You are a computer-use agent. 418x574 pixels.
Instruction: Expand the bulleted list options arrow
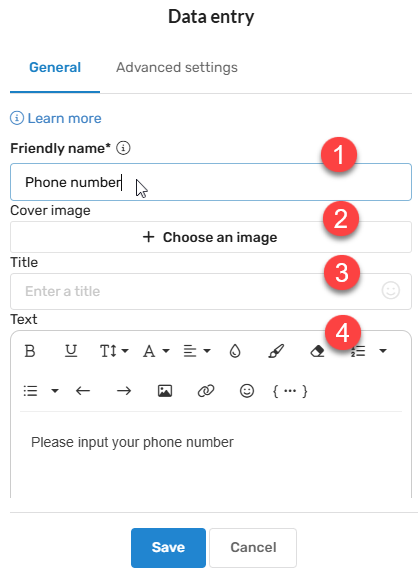click(55, 391)
